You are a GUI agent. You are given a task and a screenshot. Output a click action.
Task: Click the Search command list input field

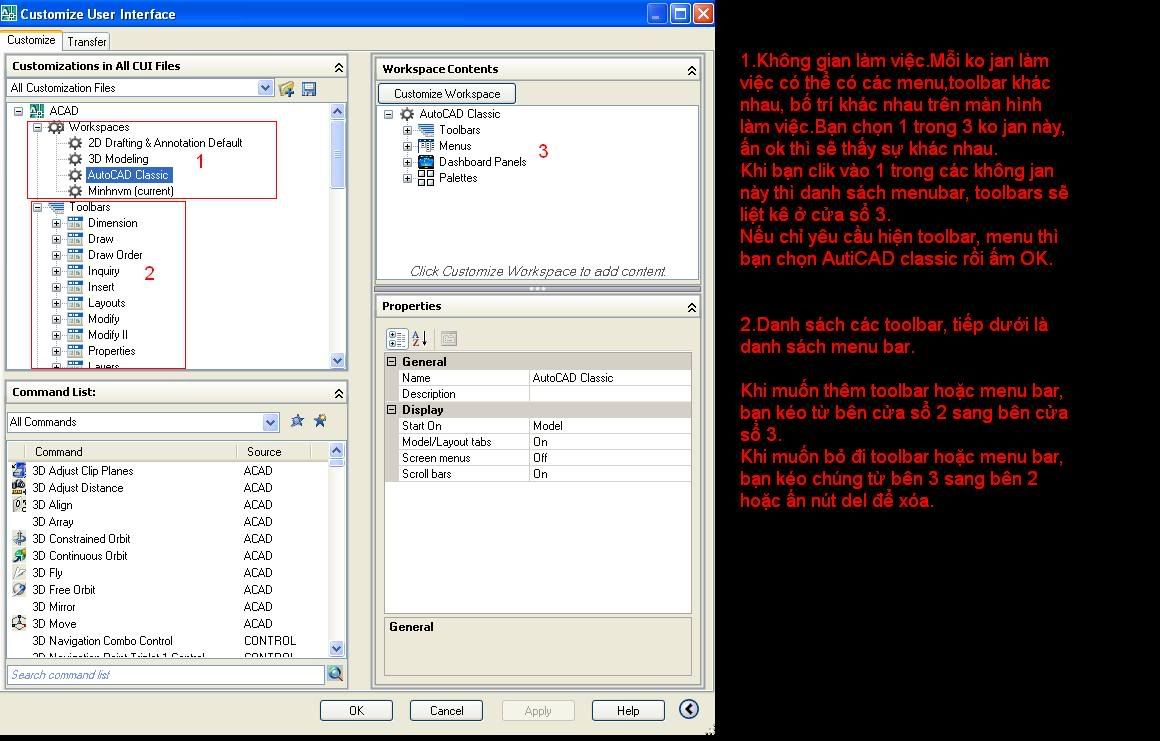tap(166, 674)
